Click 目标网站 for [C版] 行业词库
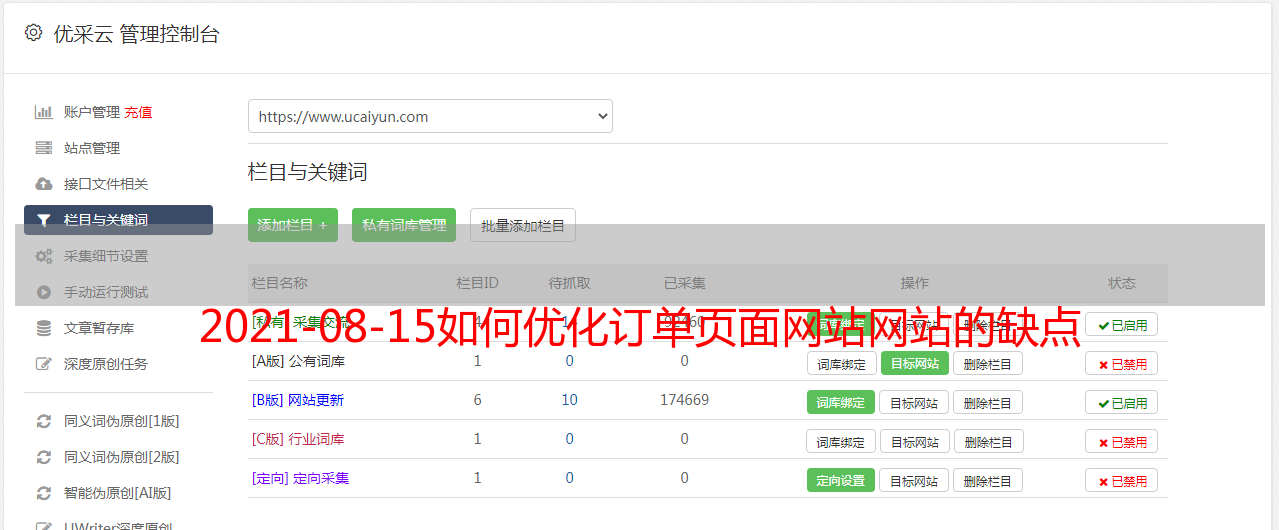The width and height of the screenshot is (1279, 530). [915, 441]
